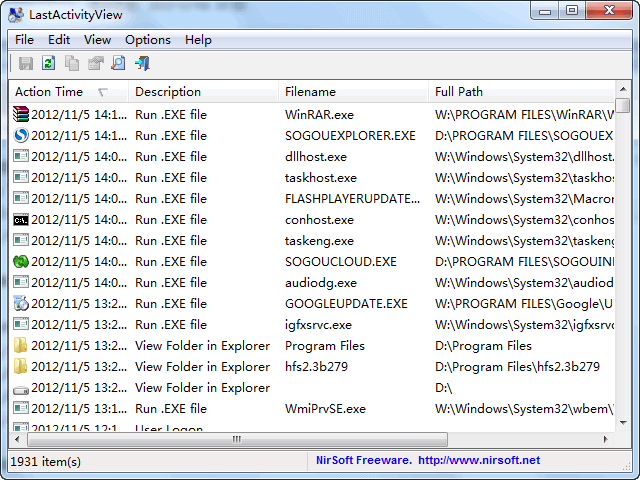Click the Refresh toolbar icon
640x480 pixels.
point(49,63)
